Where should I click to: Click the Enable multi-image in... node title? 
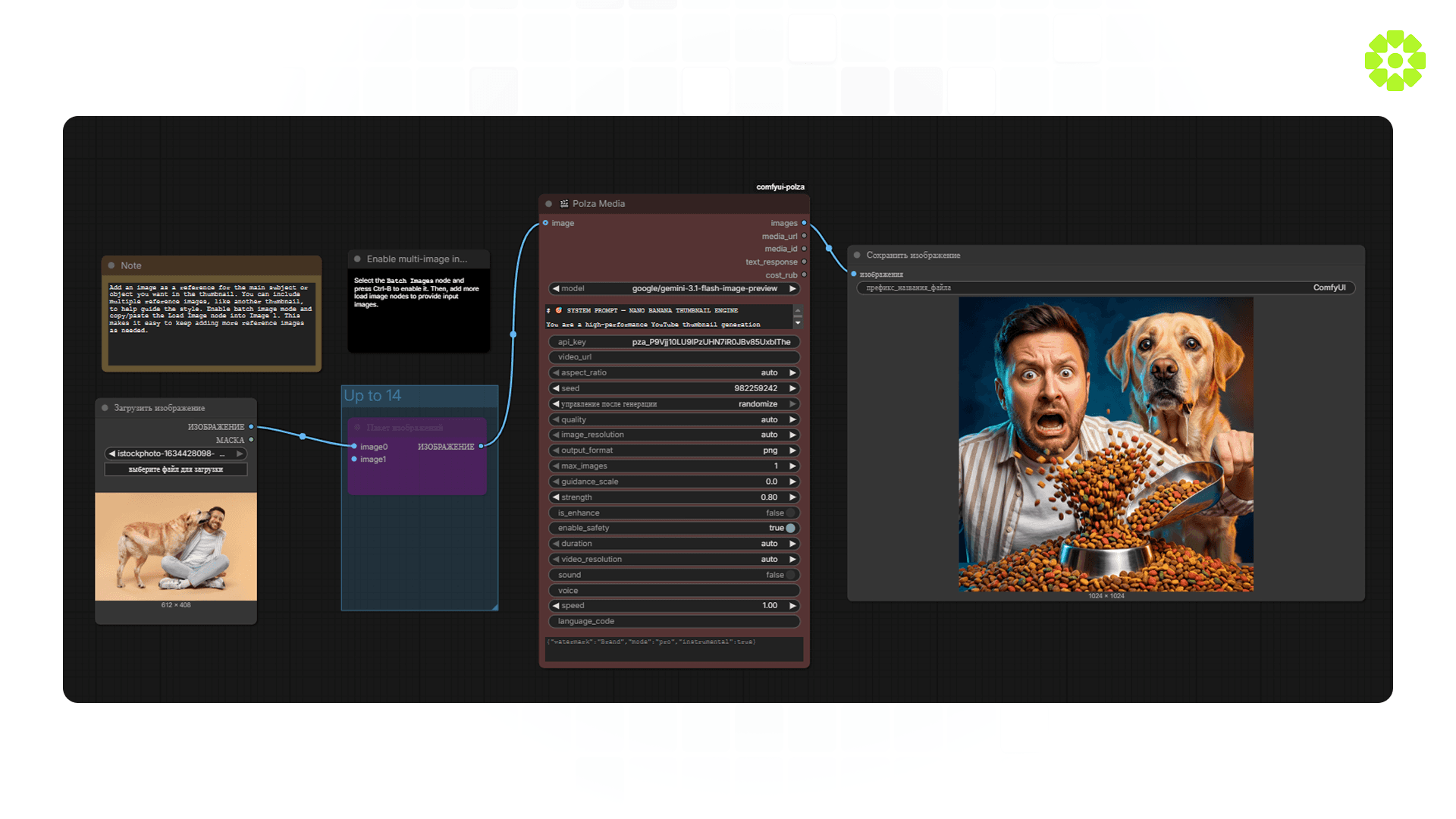pyautogui.click(x=417, y=259)
